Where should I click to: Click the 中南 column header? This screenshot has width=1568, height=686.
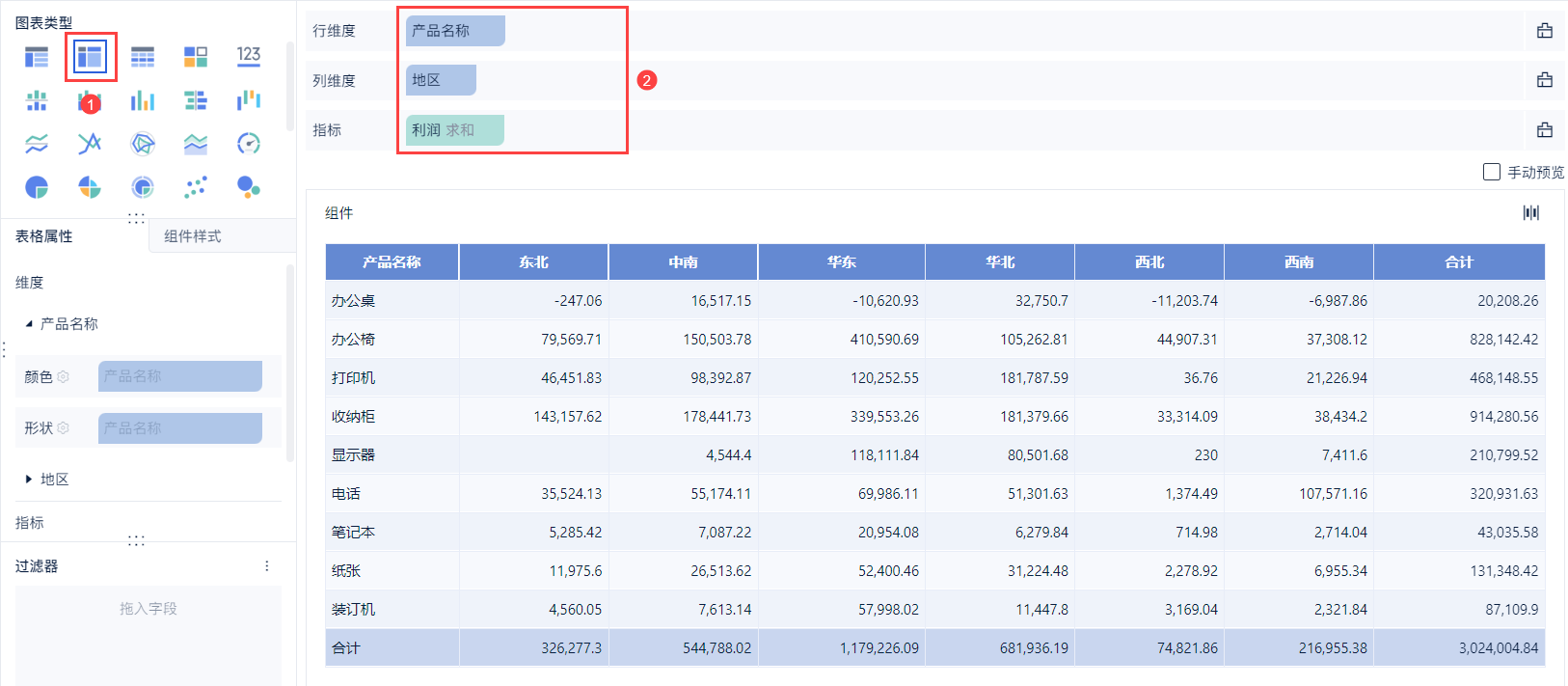pyautogui.click(x=683, y=261)
